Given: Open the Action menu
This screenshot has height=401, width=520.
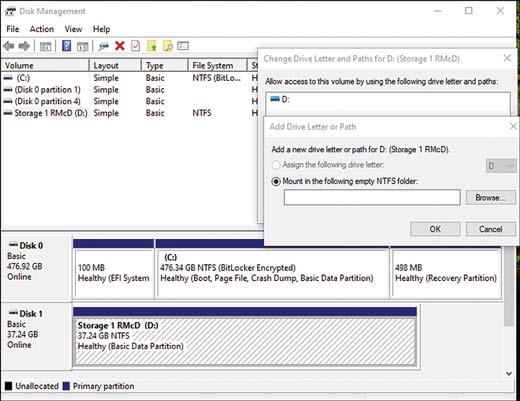Looking at the screenshot, I should pos(42,29).
